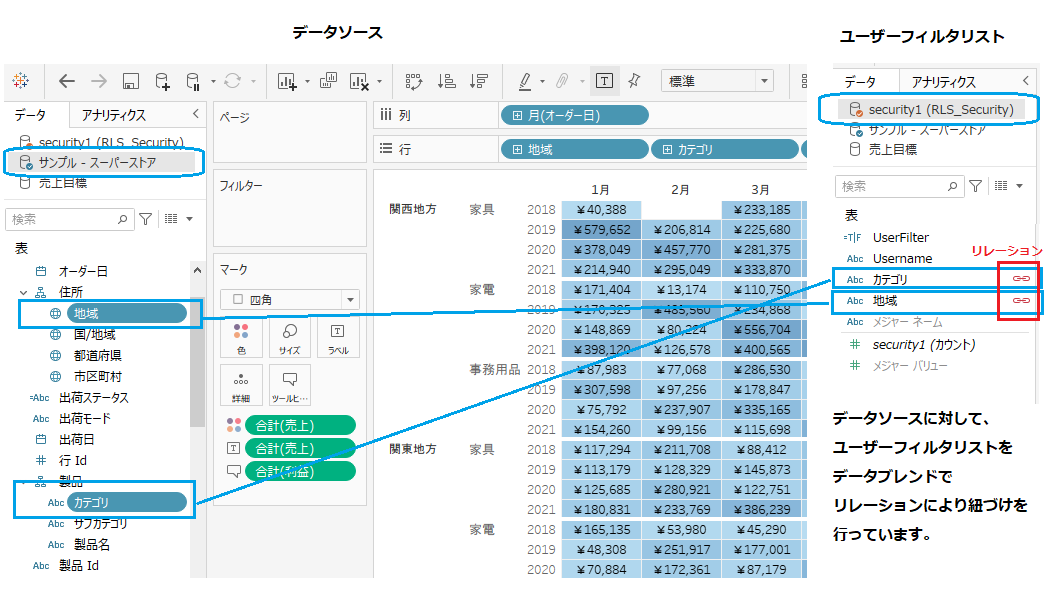Click the back (undo) arrow

(x=67, y=81)
